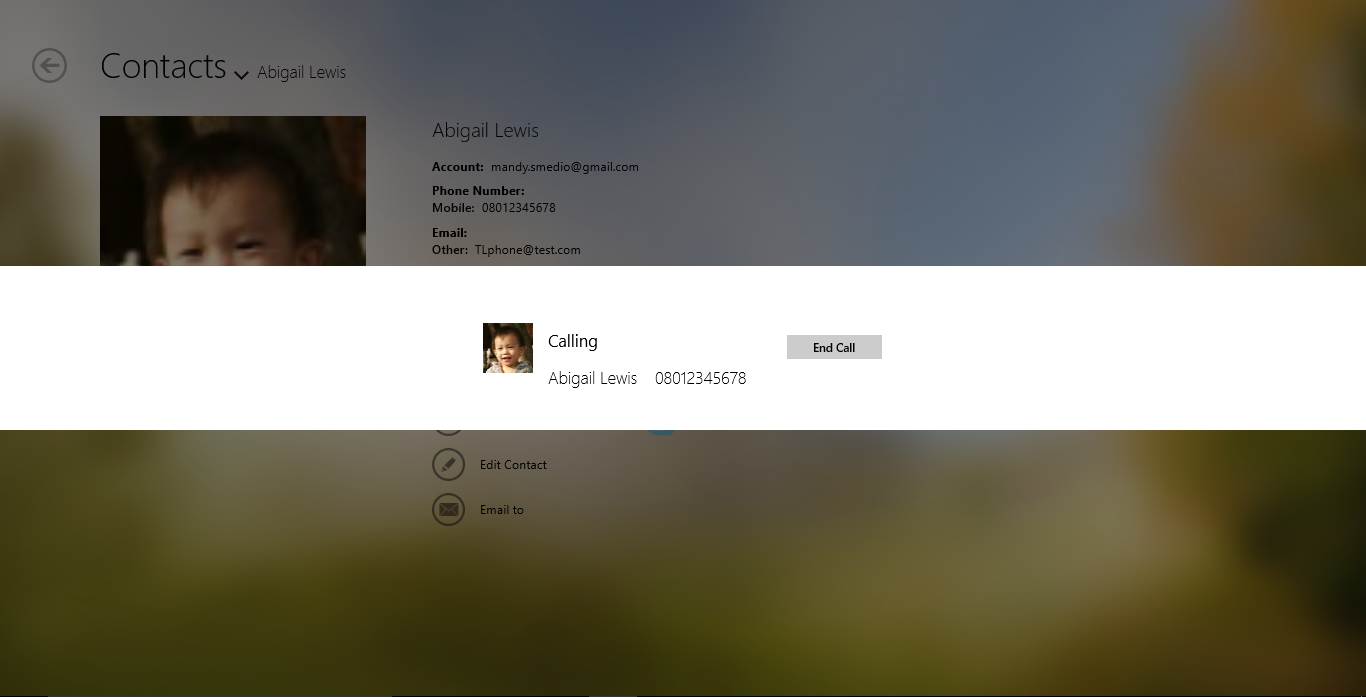Click the Email to envelope icon
The height and width of the screenshot is (697, 1366).
point(448,510)
